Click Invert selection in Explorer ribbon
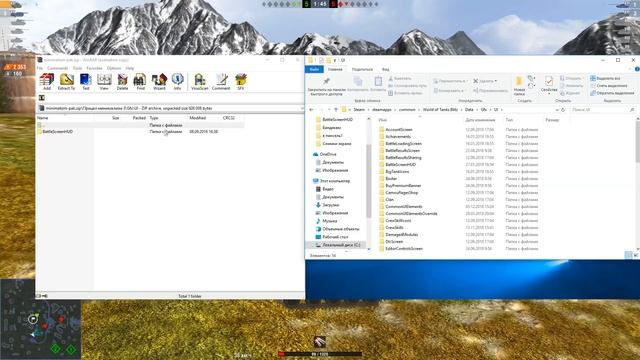The height and width of the screenshot is (360, 640). pyautogui.click(x=612, y=93)
